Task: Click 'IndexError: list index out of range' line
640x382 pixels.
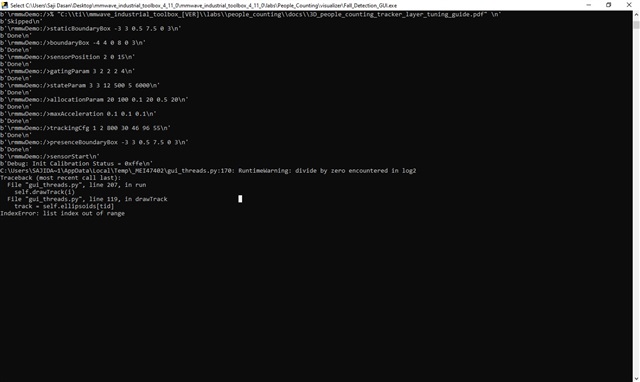Action: pyautogui.click(x=62, y=213)
